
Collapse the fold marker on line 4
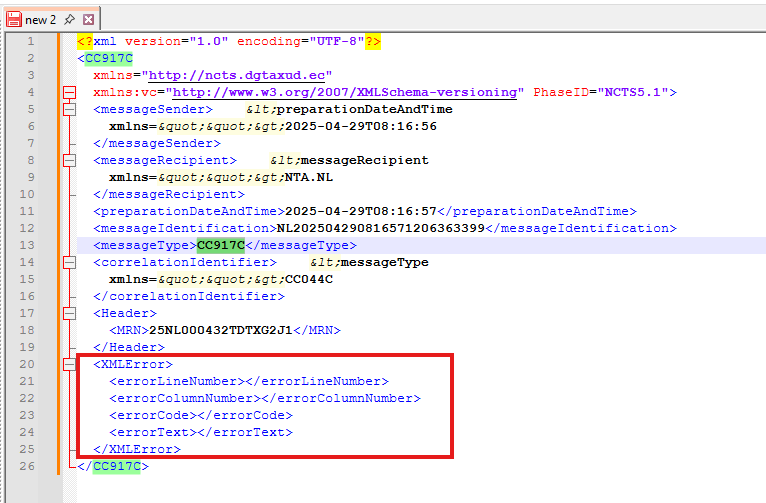click(69, 92)
